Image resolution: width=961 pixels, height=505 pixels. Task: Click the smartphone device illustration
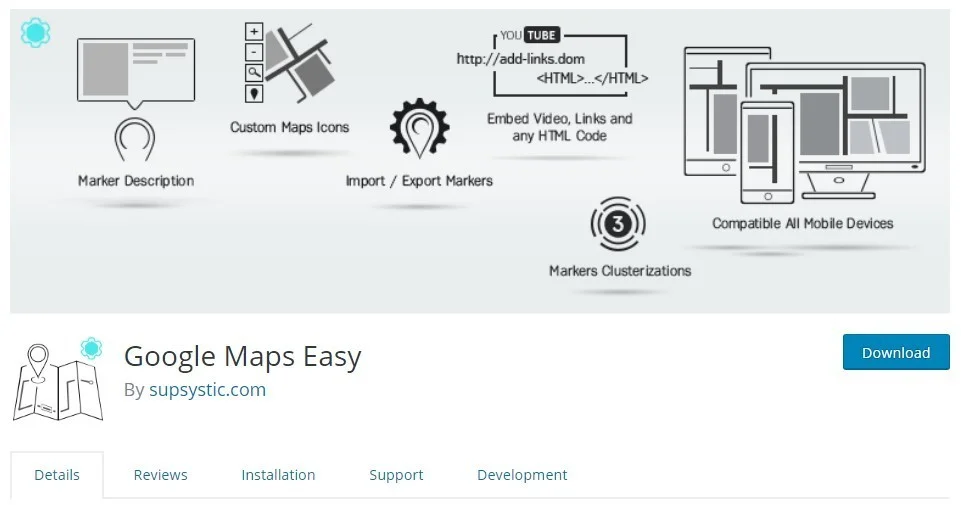[767, 153]
